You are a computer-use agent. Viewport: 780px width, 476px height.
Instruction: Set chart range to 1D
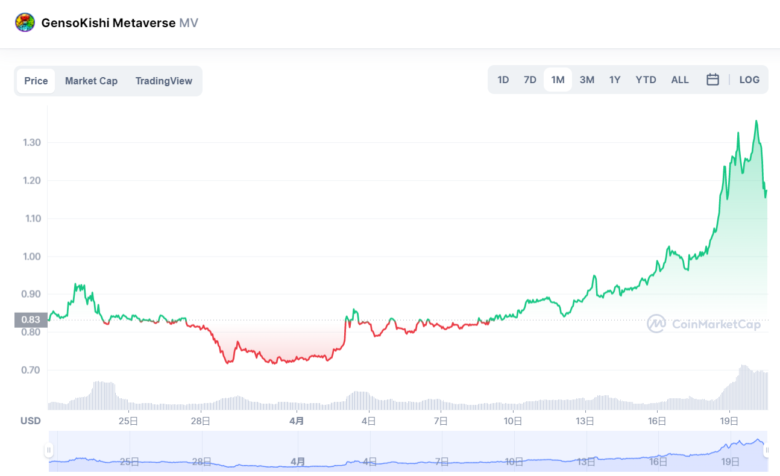click(503, 80)
